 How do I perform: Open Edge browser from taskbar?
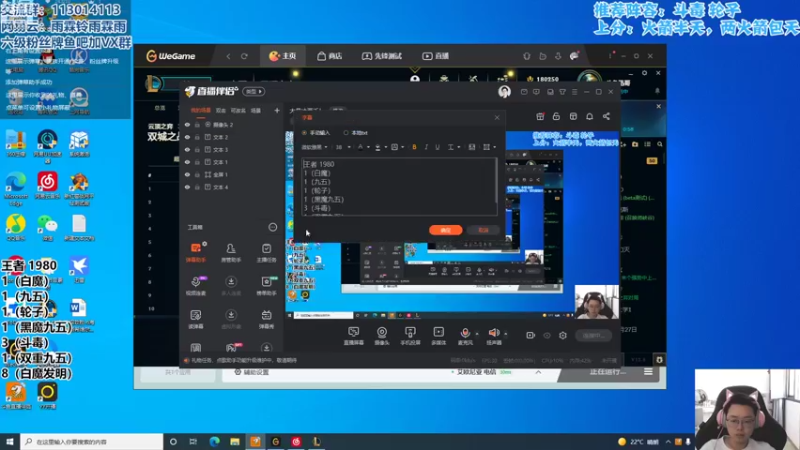(x=214, y=441)
